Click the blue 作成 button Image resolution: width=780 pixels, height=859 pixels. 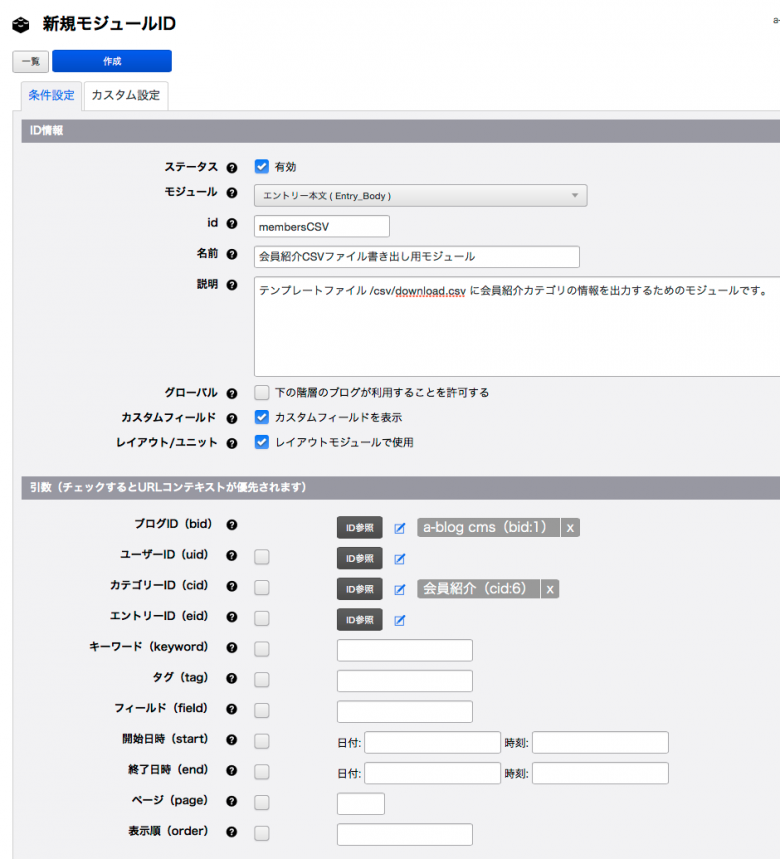[x=112, y=61]
